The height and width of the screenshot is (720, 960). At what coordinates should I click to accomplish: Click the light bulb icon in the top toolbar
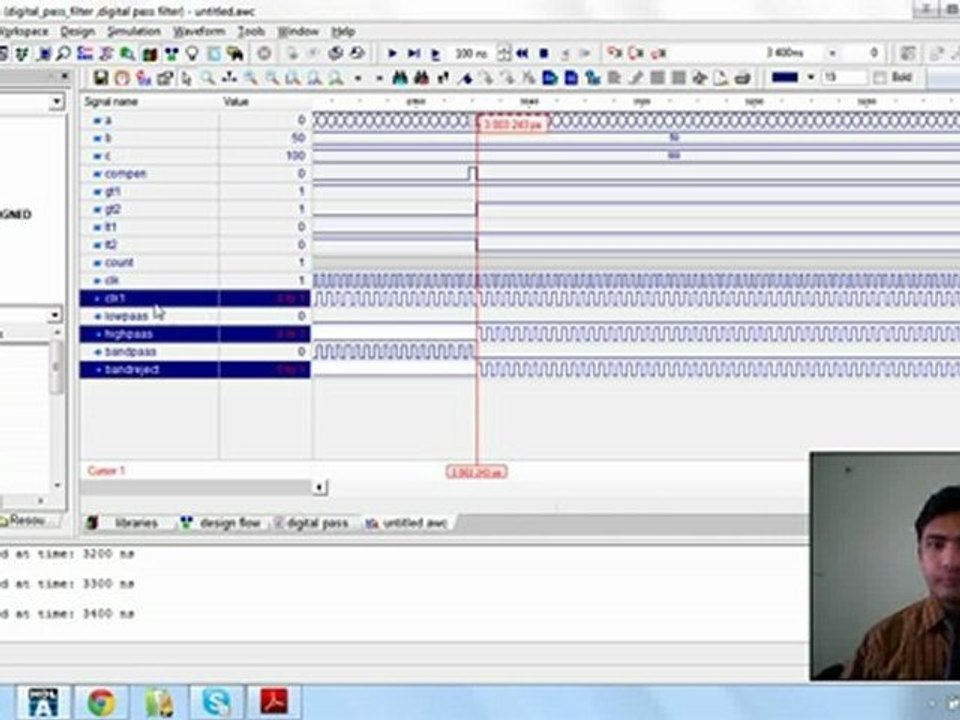192,54
